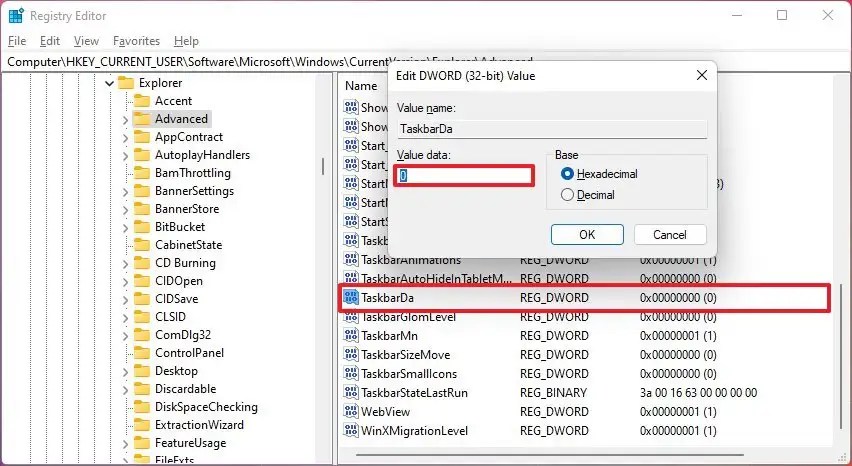Click the Registry Editor app icon in title bar
Viewport: 852px width, 466px height.
click(16, 16)
